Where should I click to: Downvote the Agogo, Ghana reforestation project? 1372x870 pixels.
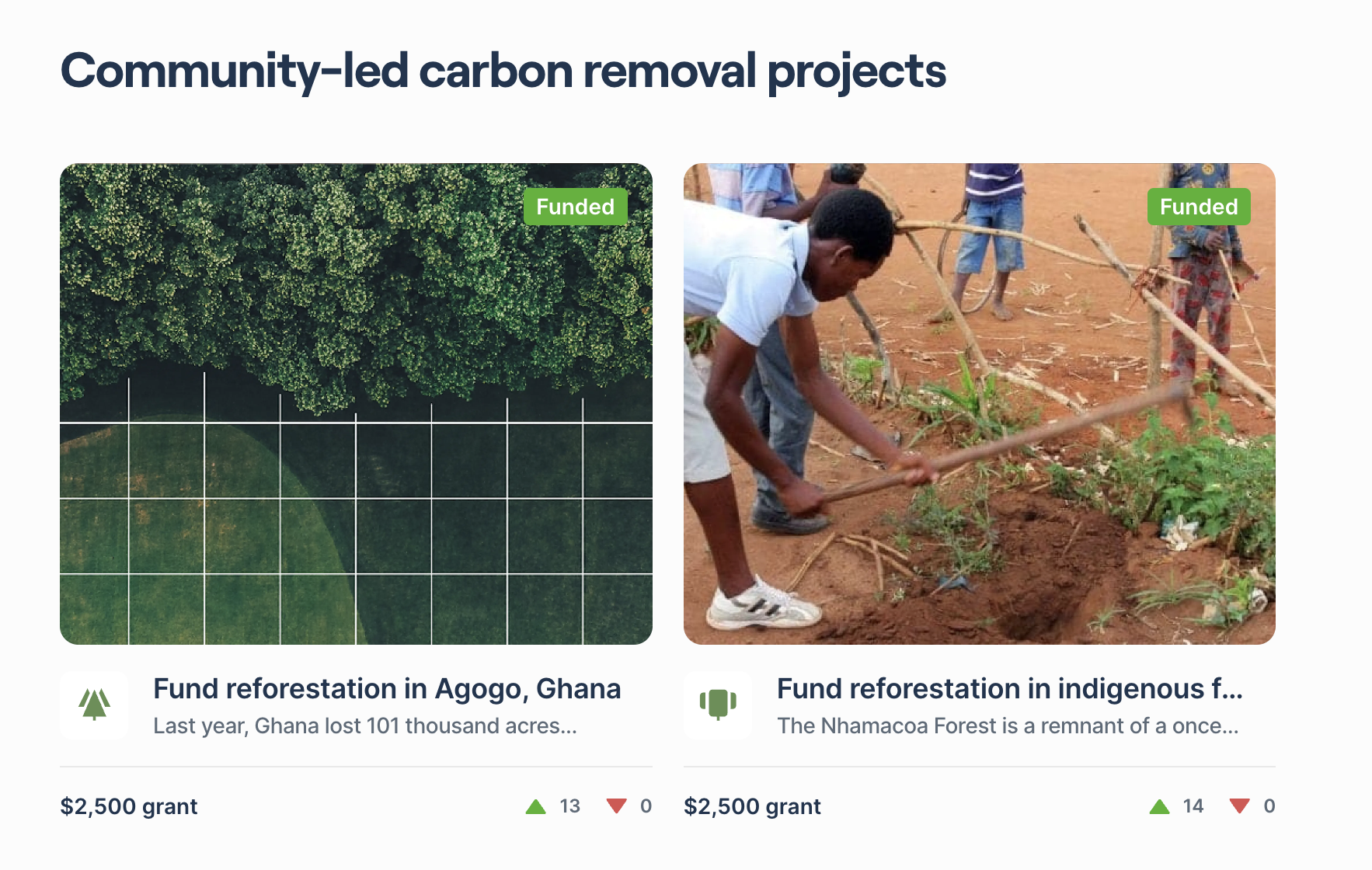click(617, 806)
